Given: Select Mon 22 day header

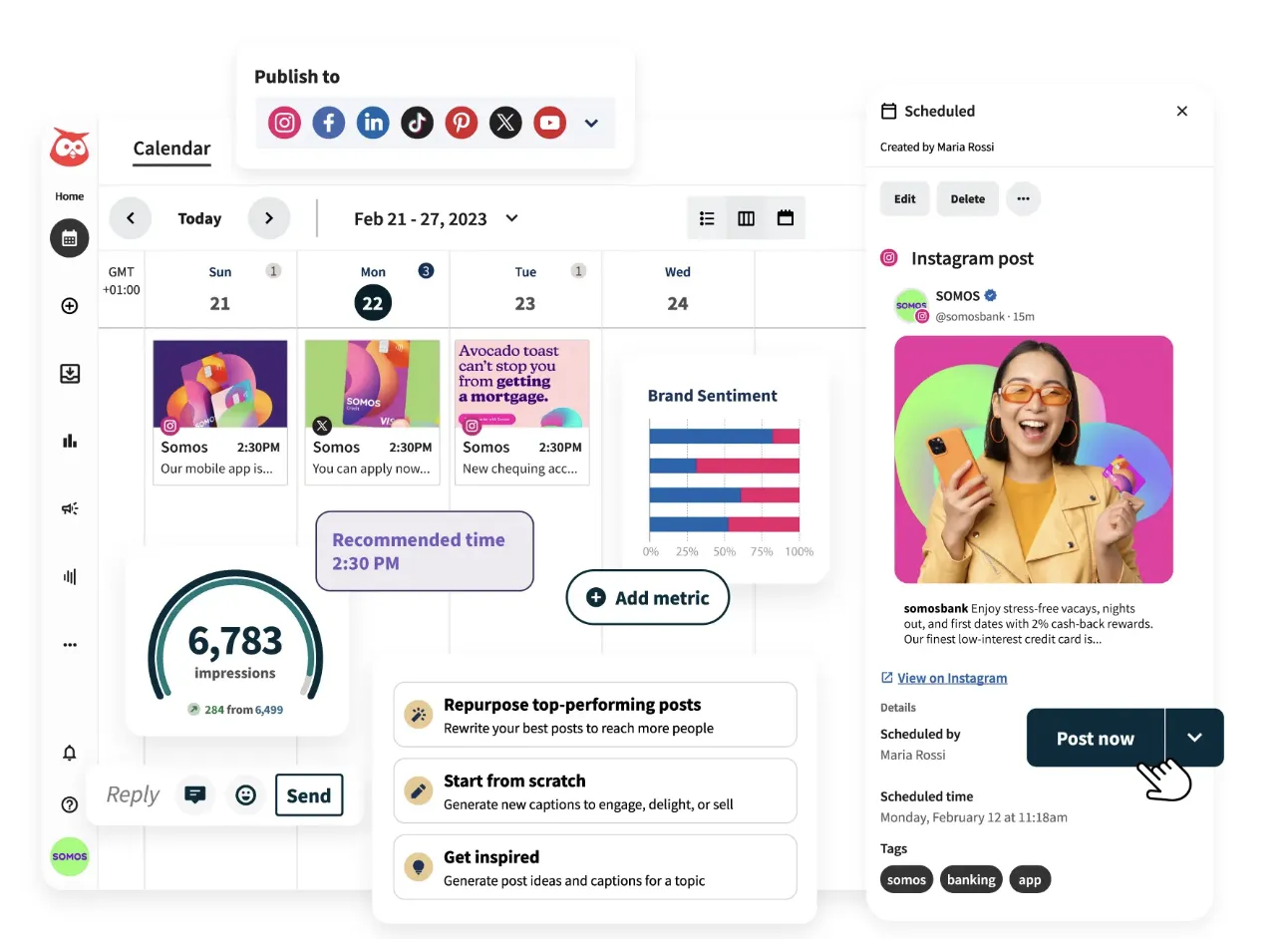Looking at the screenshot, I should [x=373, y=289].
